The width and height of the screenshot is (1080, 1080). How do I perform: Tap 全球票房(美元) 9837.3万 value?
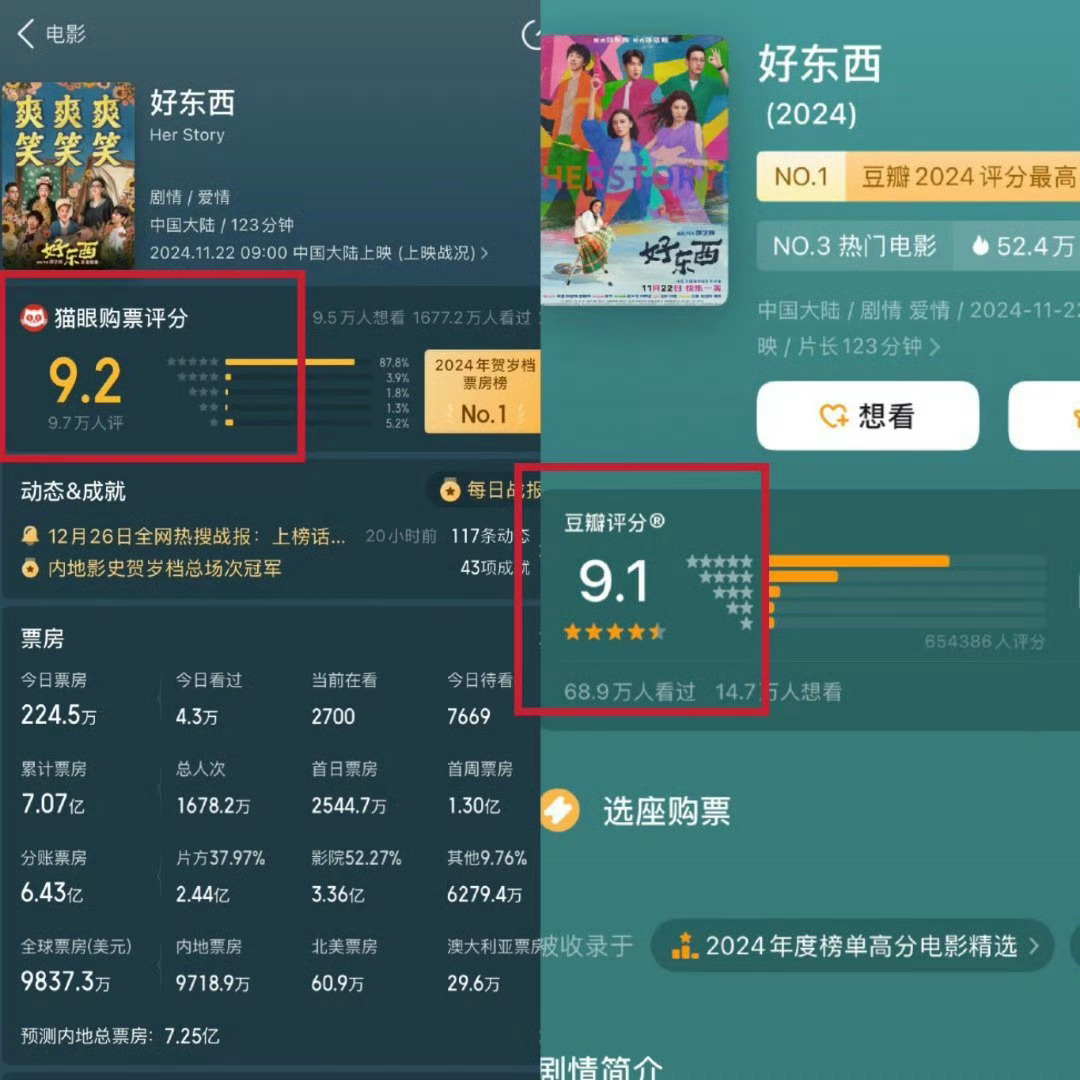pyautogui.click(x=65, y=982)
